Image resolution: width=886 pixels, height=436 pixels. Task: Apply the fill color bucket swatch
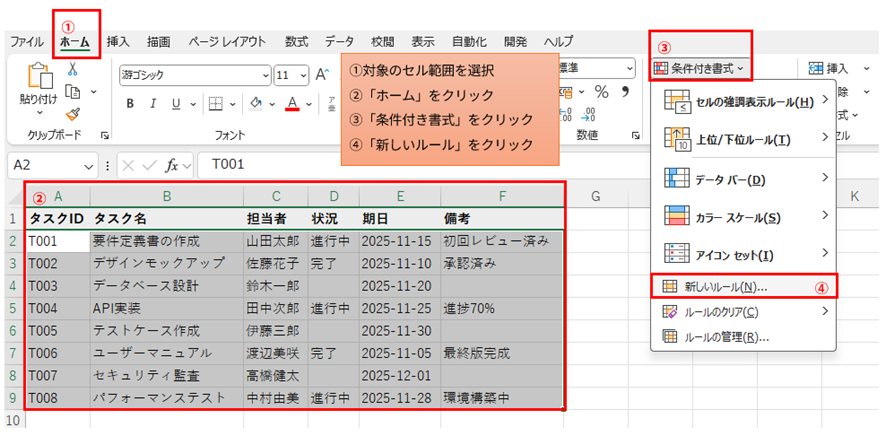[256, 104]
